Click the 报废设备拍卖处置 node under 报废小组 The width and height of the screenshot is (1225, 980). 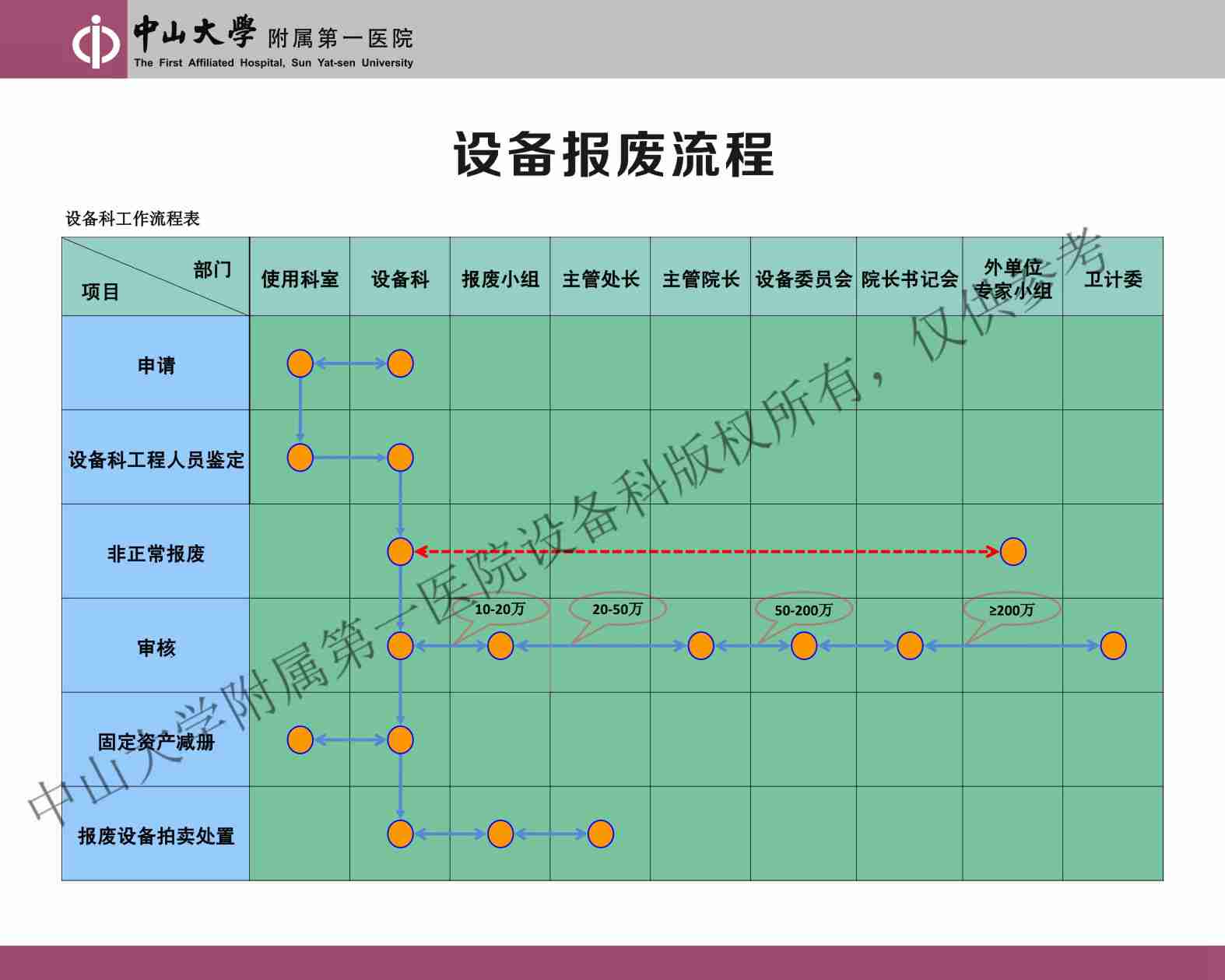[500, 834]
